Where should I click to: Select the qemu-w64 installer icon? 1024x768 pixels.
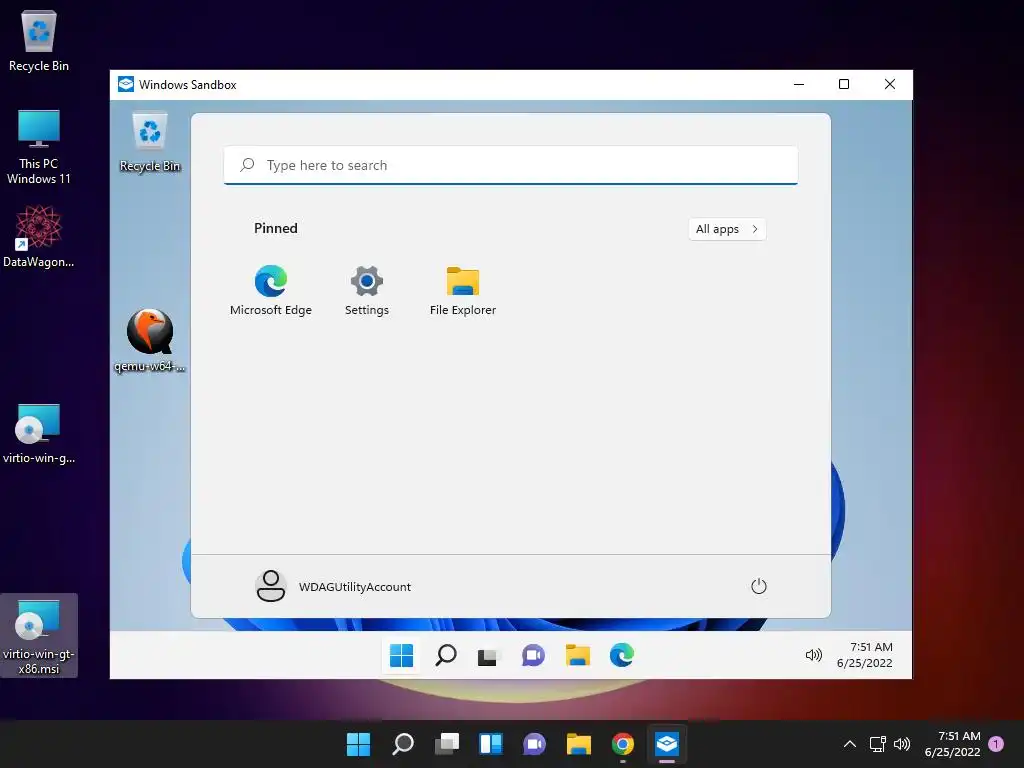coord(150,340)
